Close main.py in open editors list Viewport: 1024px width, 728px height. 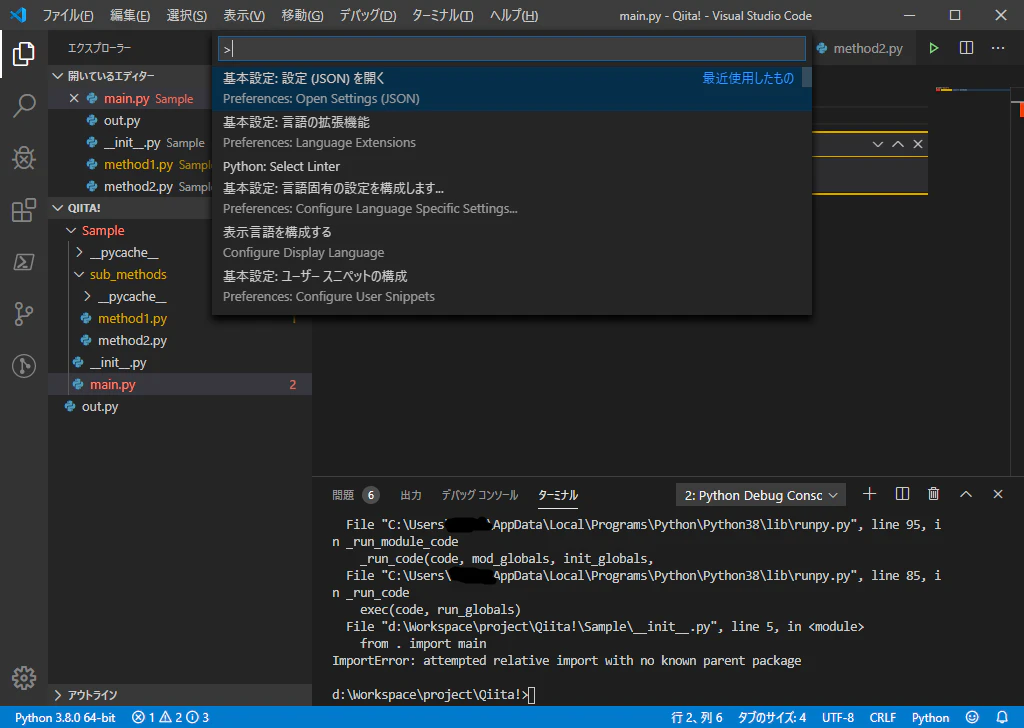click(74, 99)
